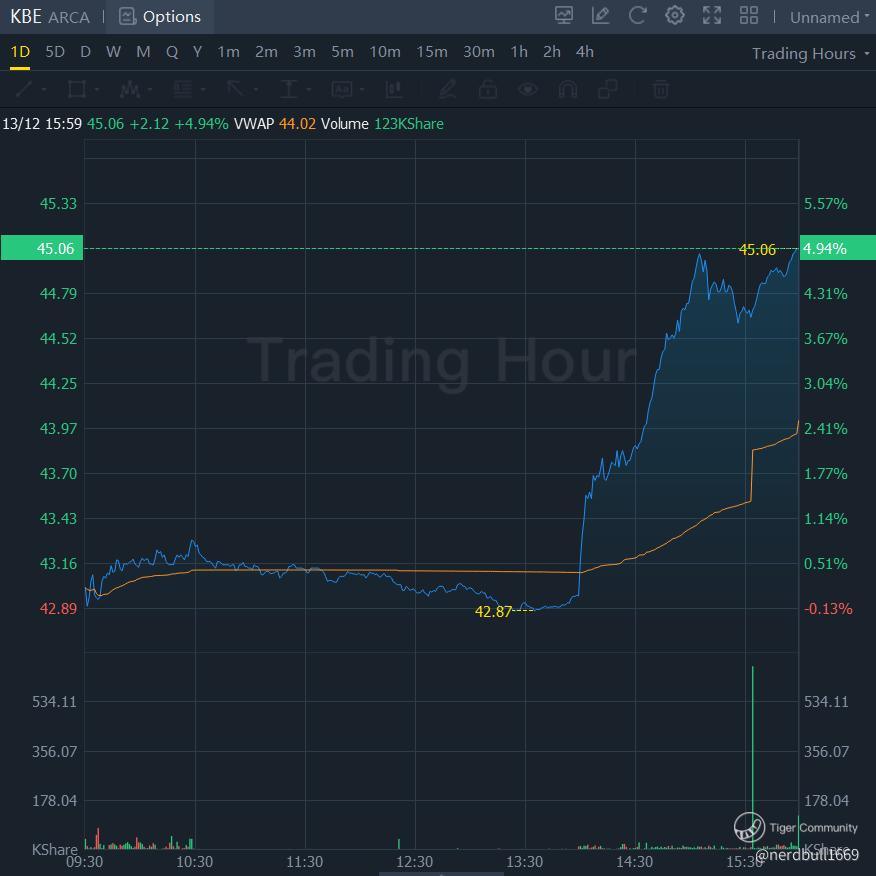Open the Trading Hours dropdown
Viewport: 876px width, 876px height.
(810, 54)
